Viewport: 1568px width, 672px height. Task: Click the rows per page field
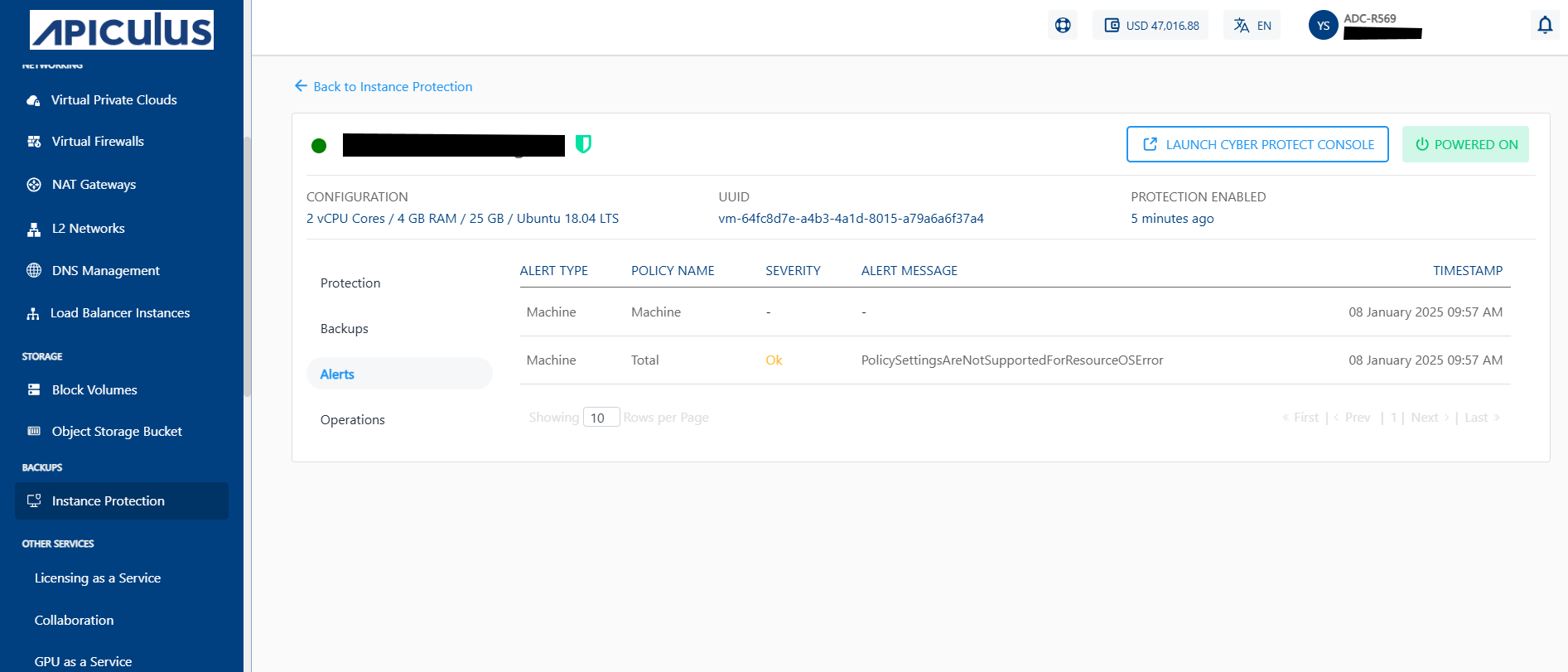[601, 418]
